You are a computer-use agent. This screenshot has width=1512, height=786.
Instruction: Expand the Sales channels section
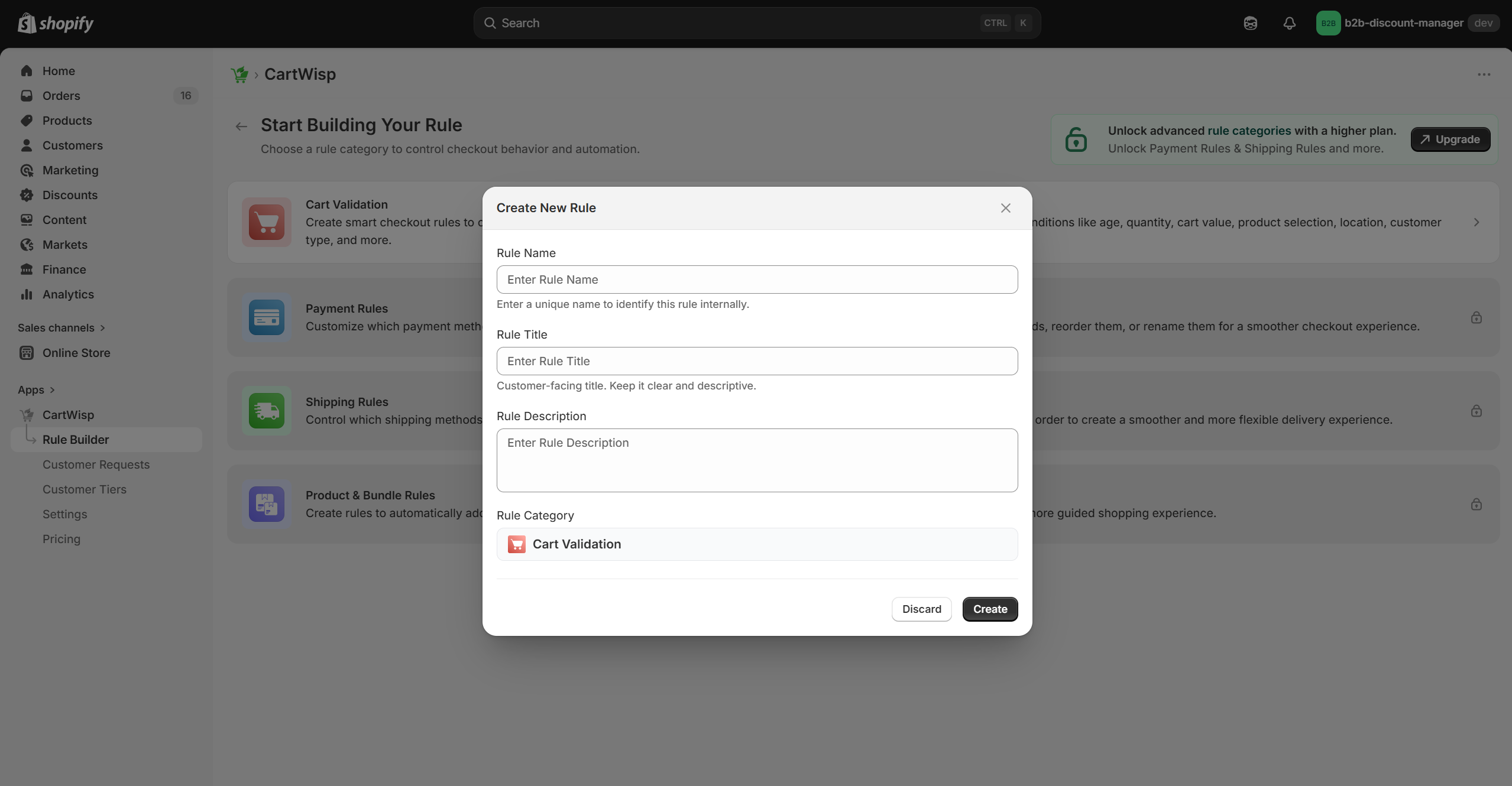coord(61,328)
